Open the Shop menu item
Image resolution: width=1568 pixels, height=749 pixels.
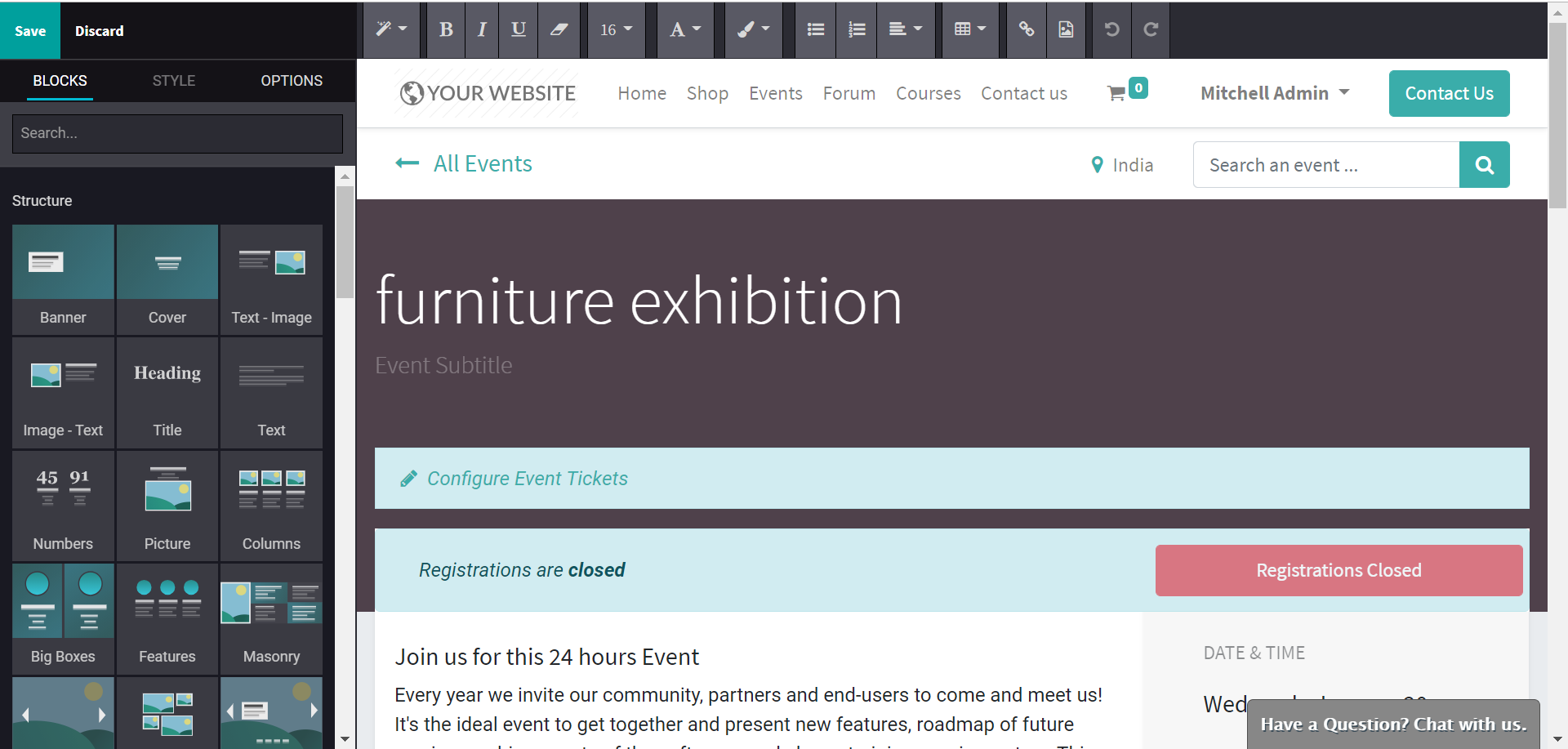(x=707, y=93)
